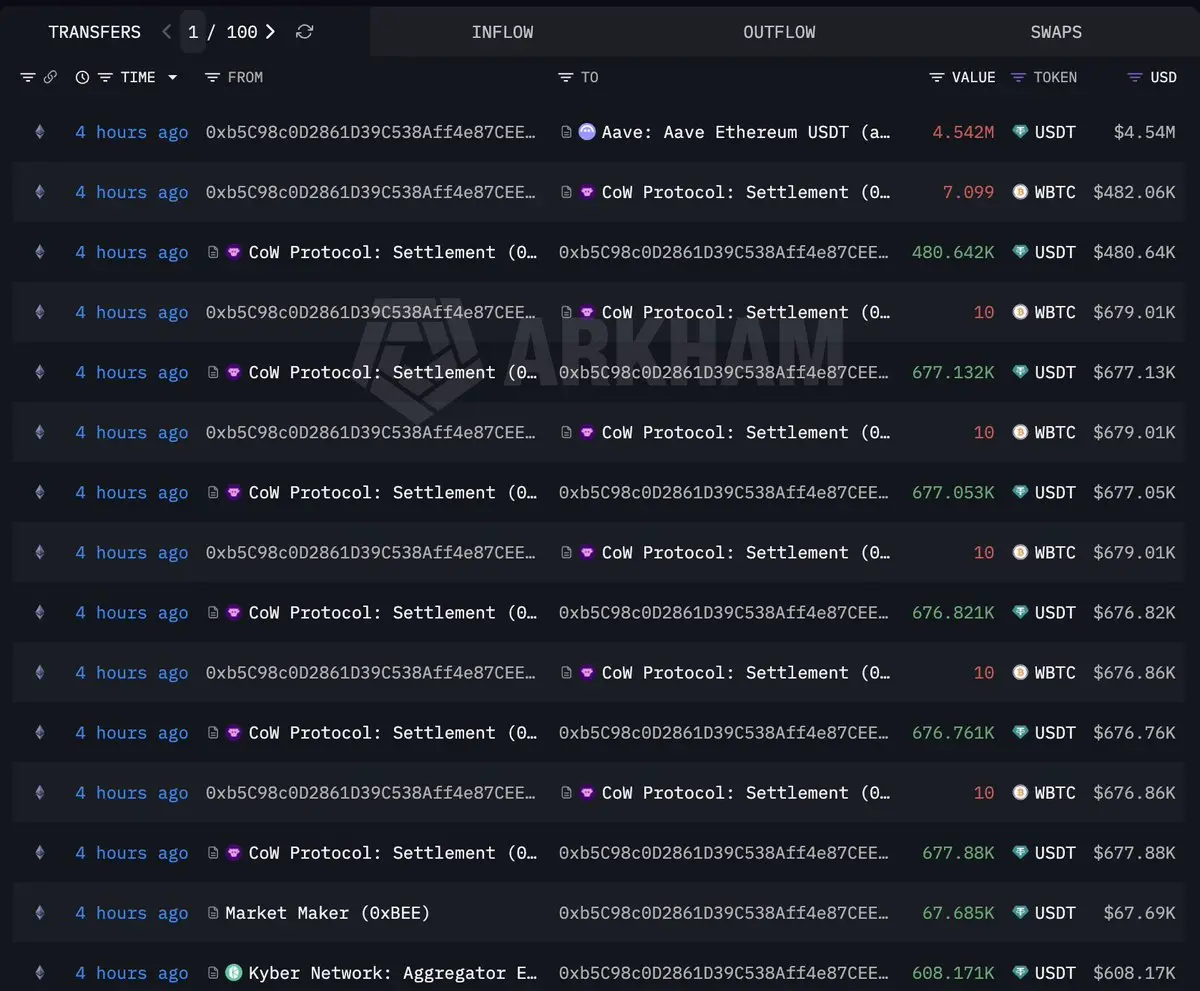Select the TRANSFERS tab
1200x991 pixels.
pos(95,32)
